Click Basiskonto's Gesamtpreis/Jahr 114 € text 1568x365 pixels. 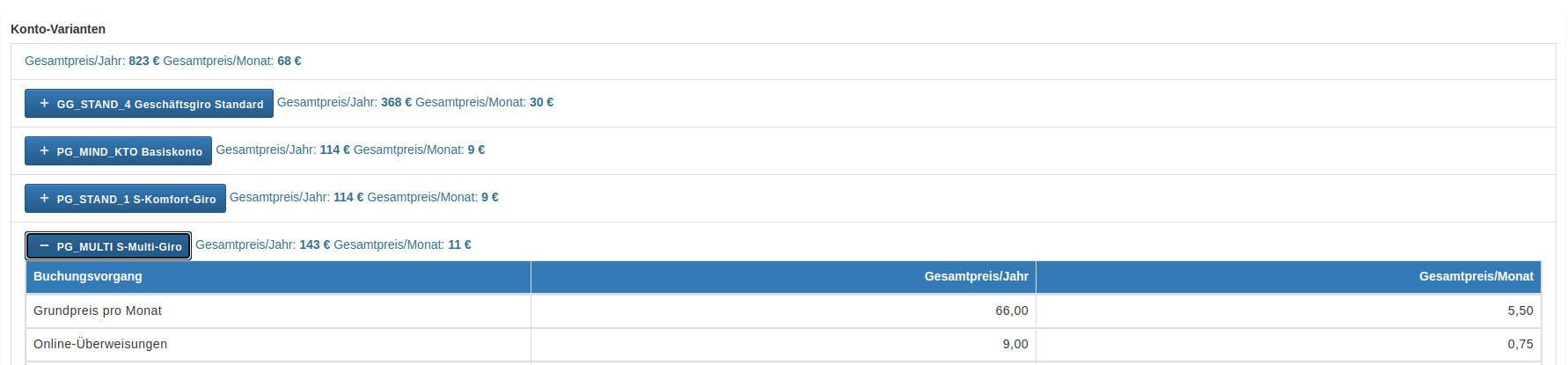point(282,150)
